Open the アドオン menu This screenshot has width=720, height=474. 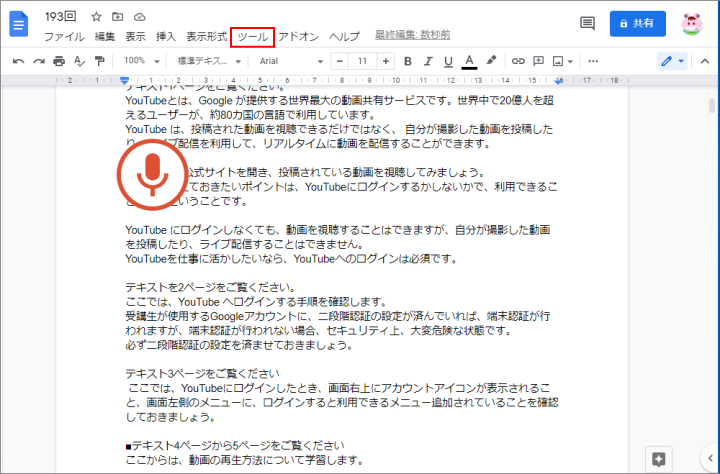[x=298, y=36]
